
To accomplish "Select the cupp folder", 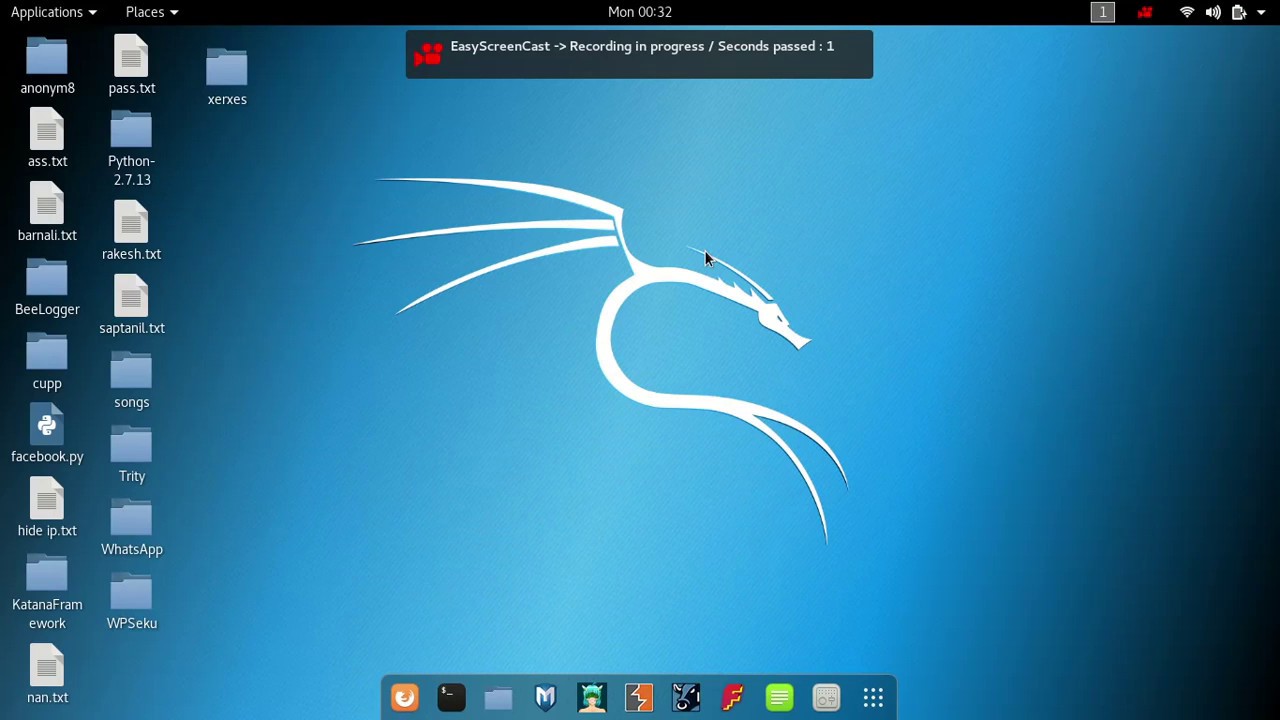I will click(47, 362).
